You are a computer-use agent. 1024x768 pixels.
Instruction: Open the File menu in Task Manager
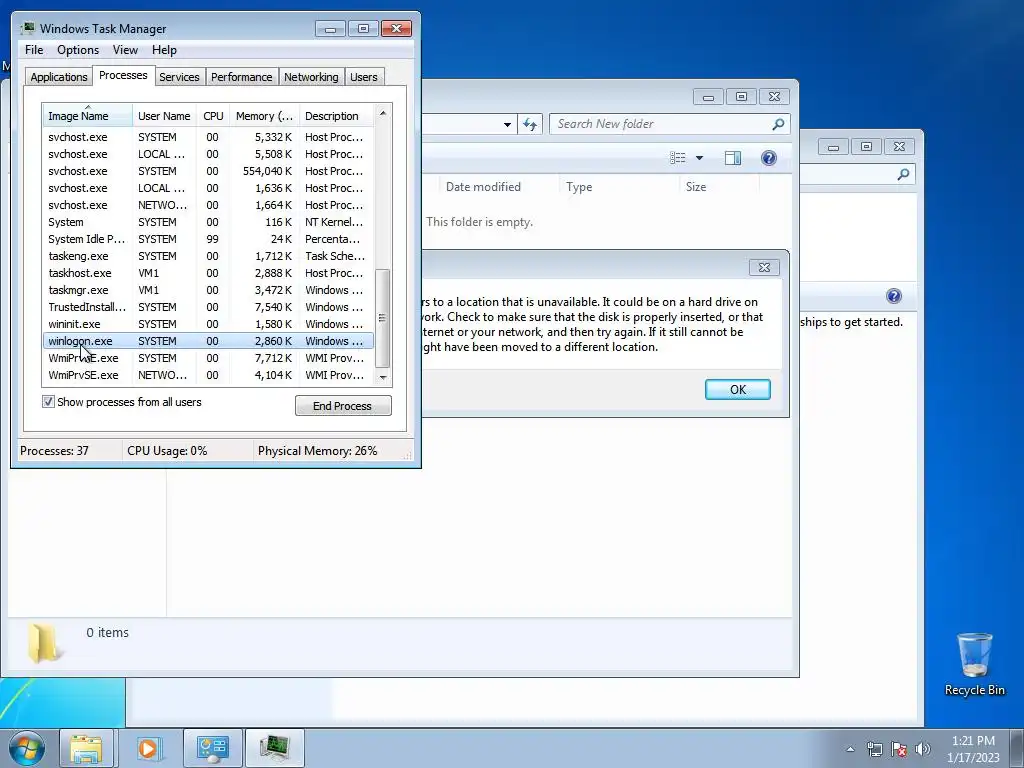(34, 50)
